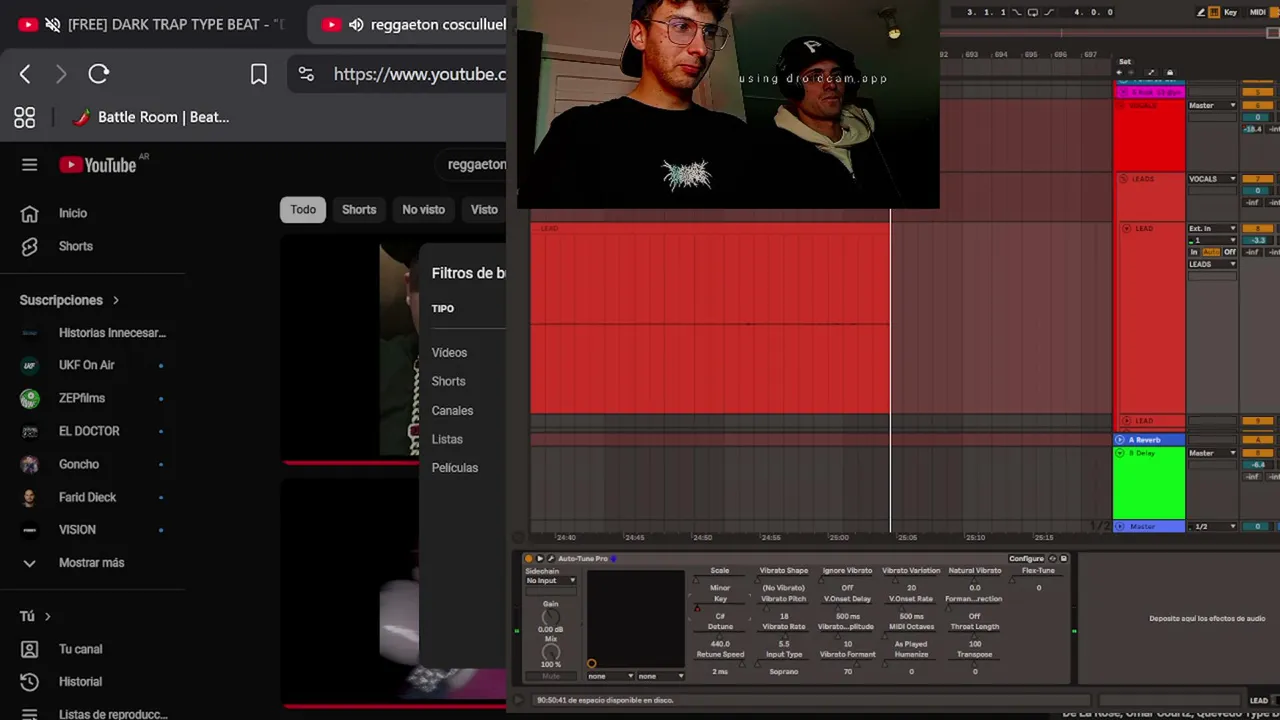Viewport: 1280px width, 720px height.
Task: Select the Shorts filter chip
Action: pyautogui.click(x=359, y=210)
